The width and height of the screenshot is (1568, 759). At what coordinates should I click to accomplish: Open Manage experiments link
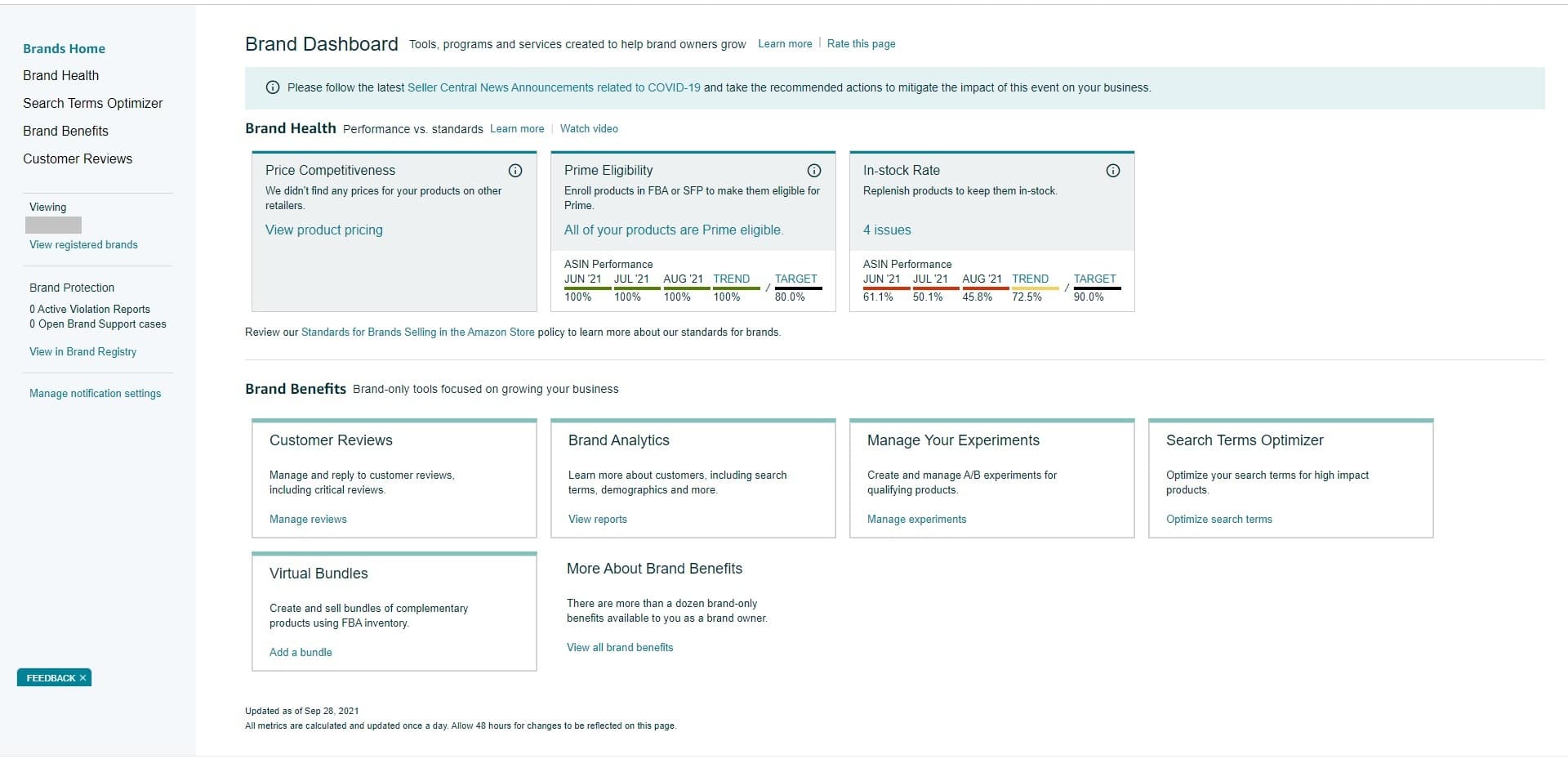coord(916,519)
